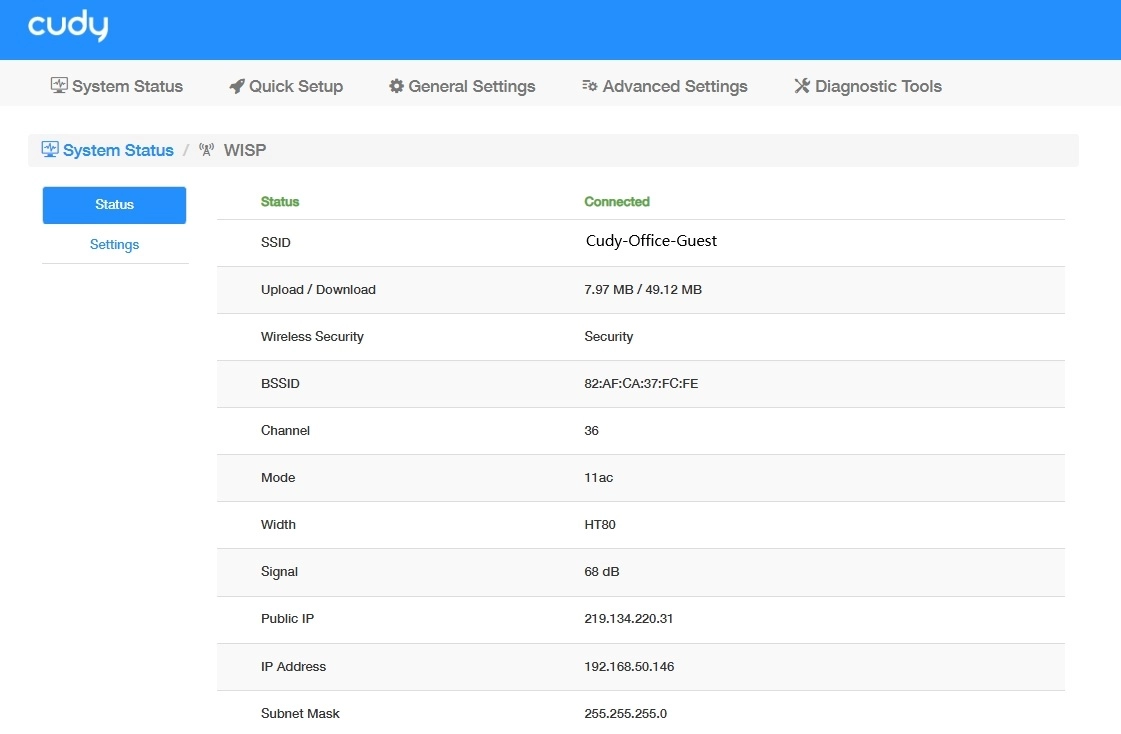Screen dimensions: 1121x734
Task: Open the Advanced Settings menu
Action: [x=665, y=86]
